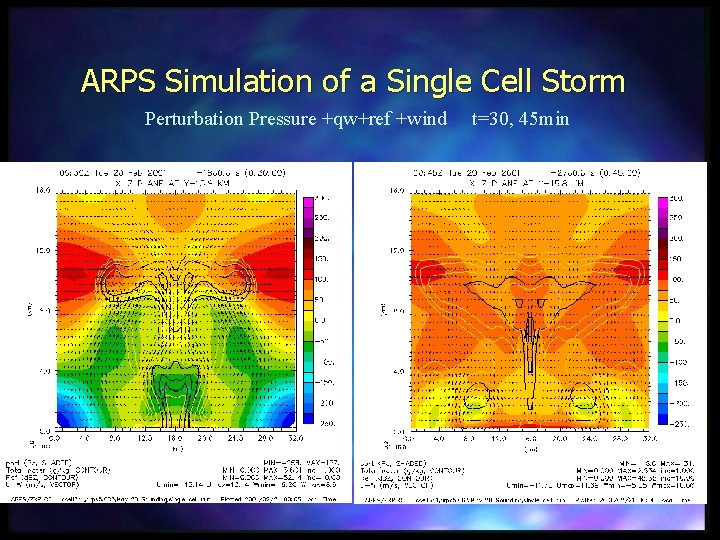Click the "32.0" x-axis label on right plot

tap(650, 439)
